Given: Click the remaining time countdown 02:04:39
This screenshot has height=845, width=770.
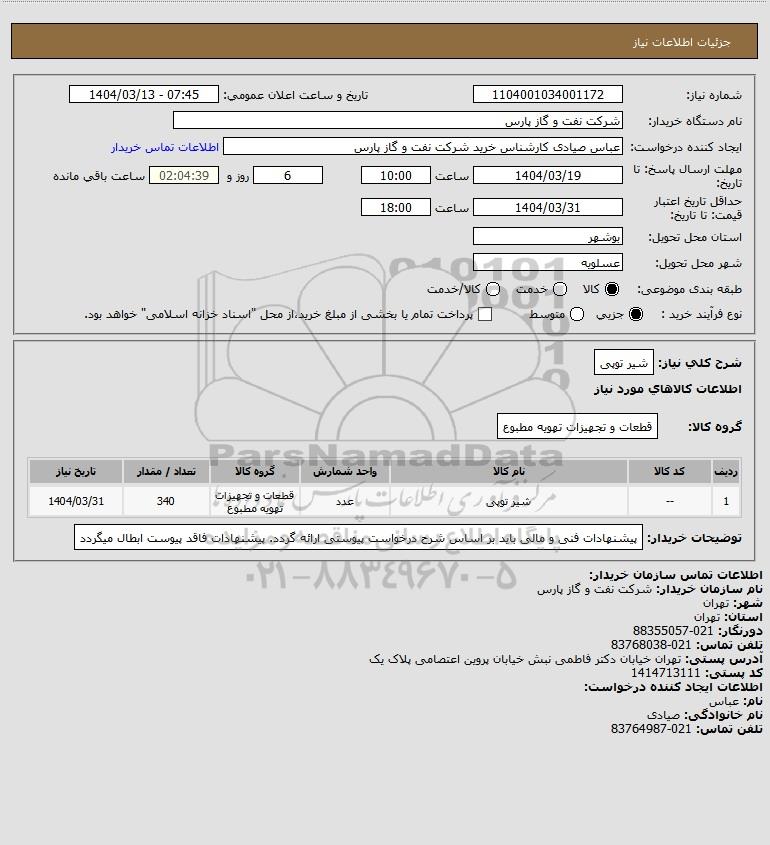Looking at the screenshot, I should pos(184,175).
